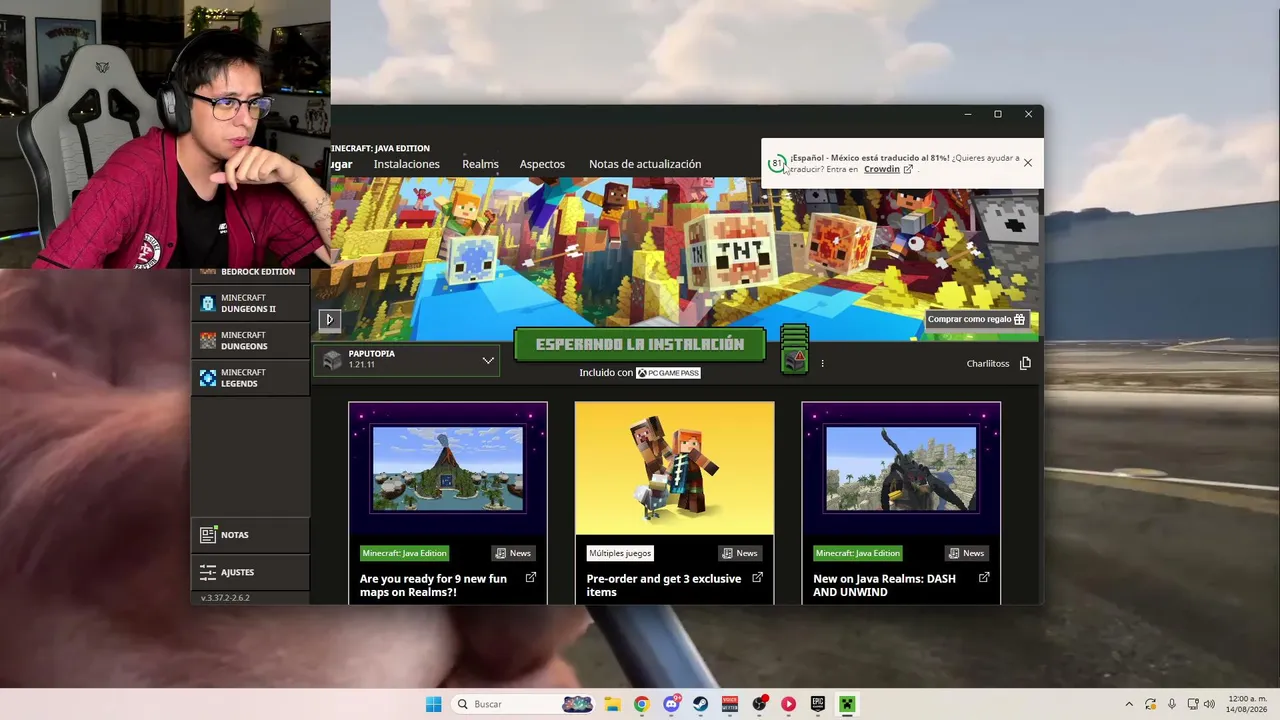Select Minecraft Dungeons in the game list
1280x720 pixels.
coord(250,341)
